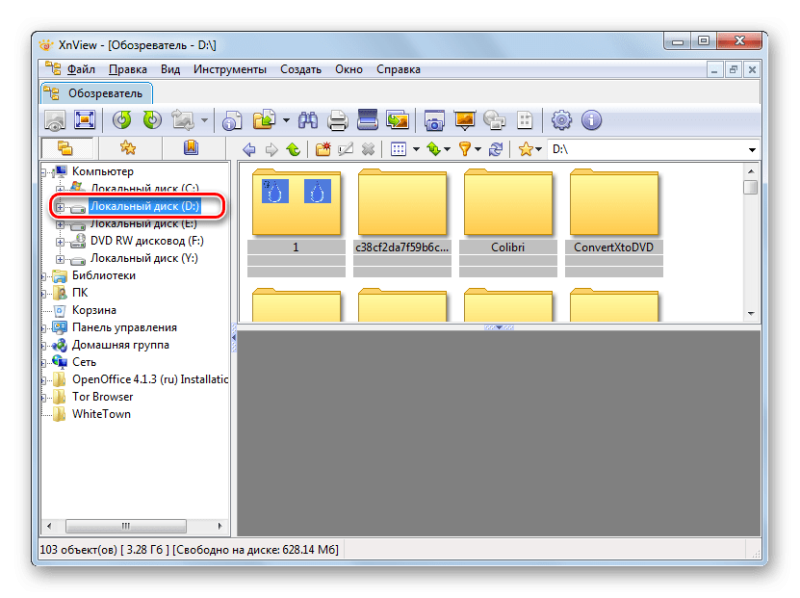Click the printer icon

pos(337,121)
